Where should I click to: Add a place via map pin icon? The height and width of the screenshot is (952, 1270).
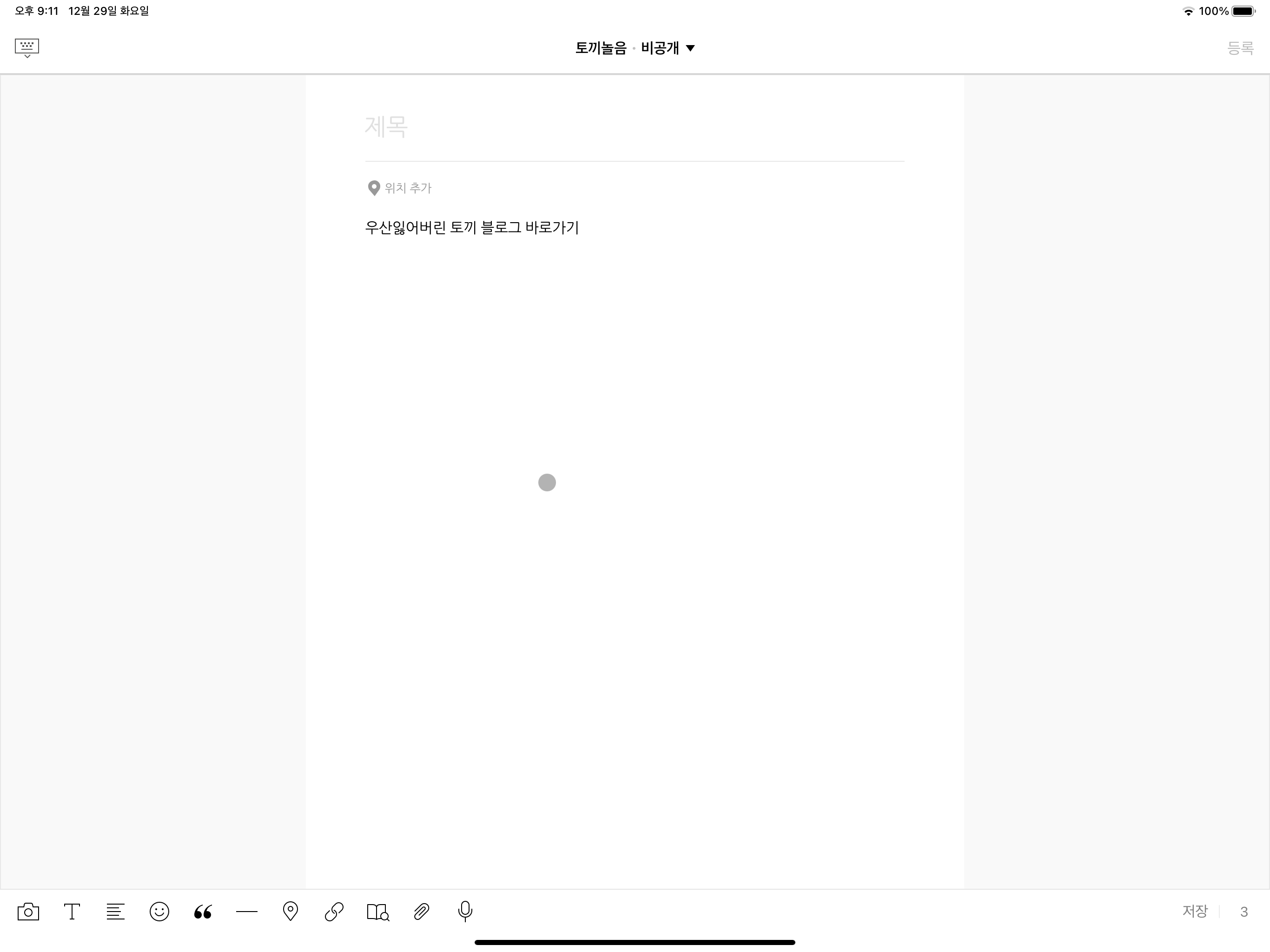coord(291,911)
